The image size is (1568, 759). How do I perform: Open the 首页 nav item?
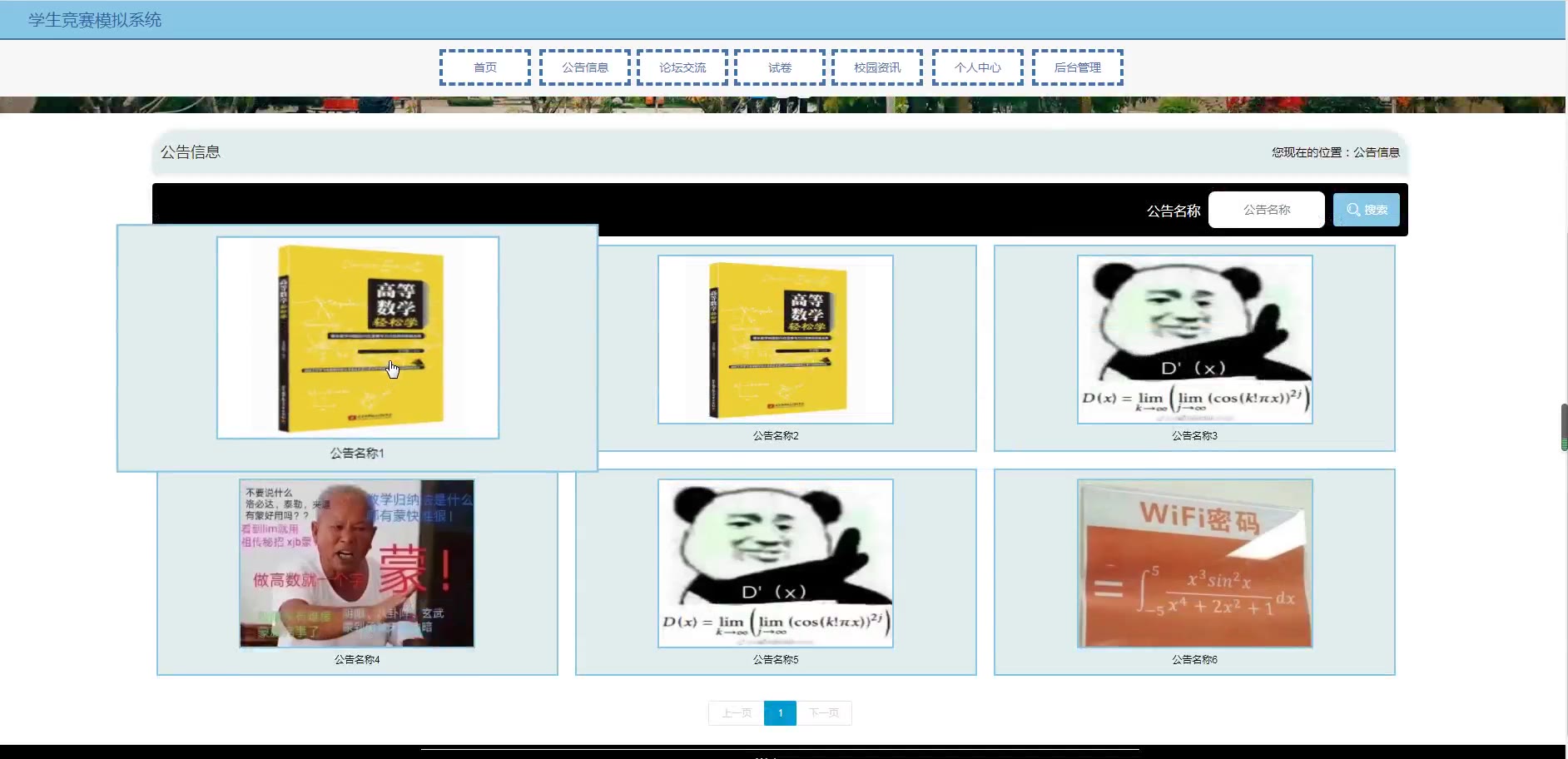[x=485, y=67]
